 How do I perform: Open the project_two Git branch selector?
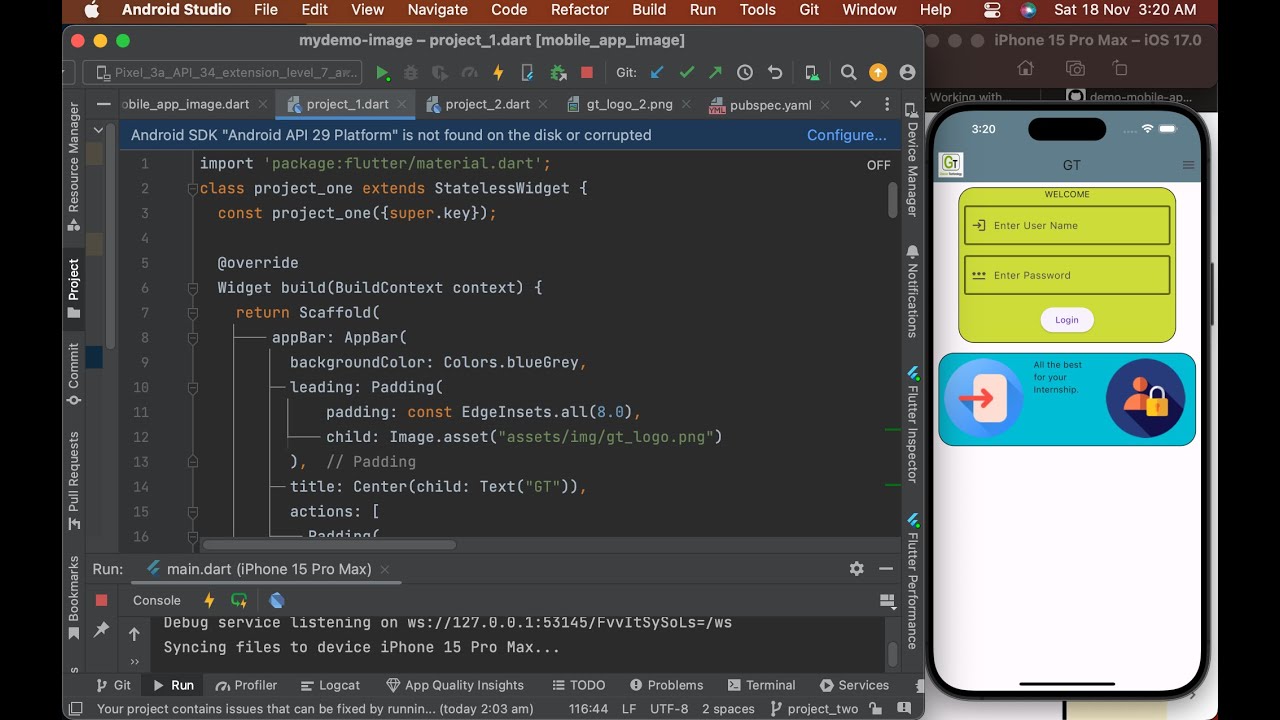point(814,709)
